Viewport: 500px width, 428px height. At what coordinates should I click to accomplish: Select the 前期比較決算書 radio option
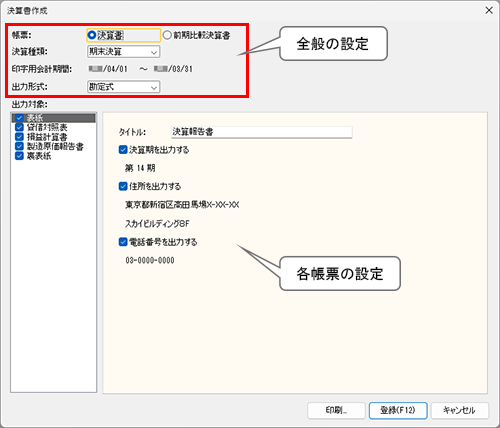click(167, 35)
